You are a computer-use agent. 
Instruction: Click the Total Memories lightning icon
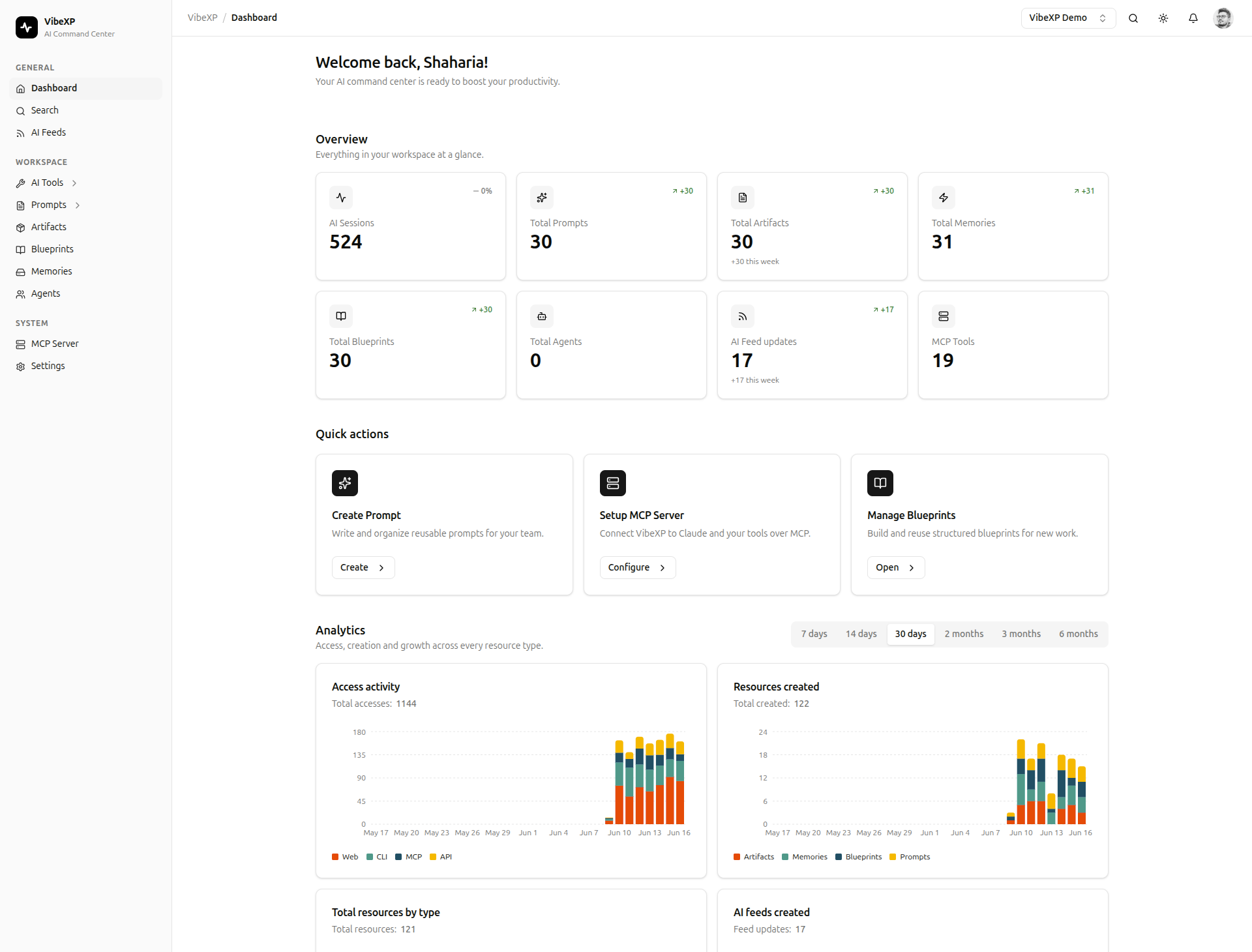944,198
